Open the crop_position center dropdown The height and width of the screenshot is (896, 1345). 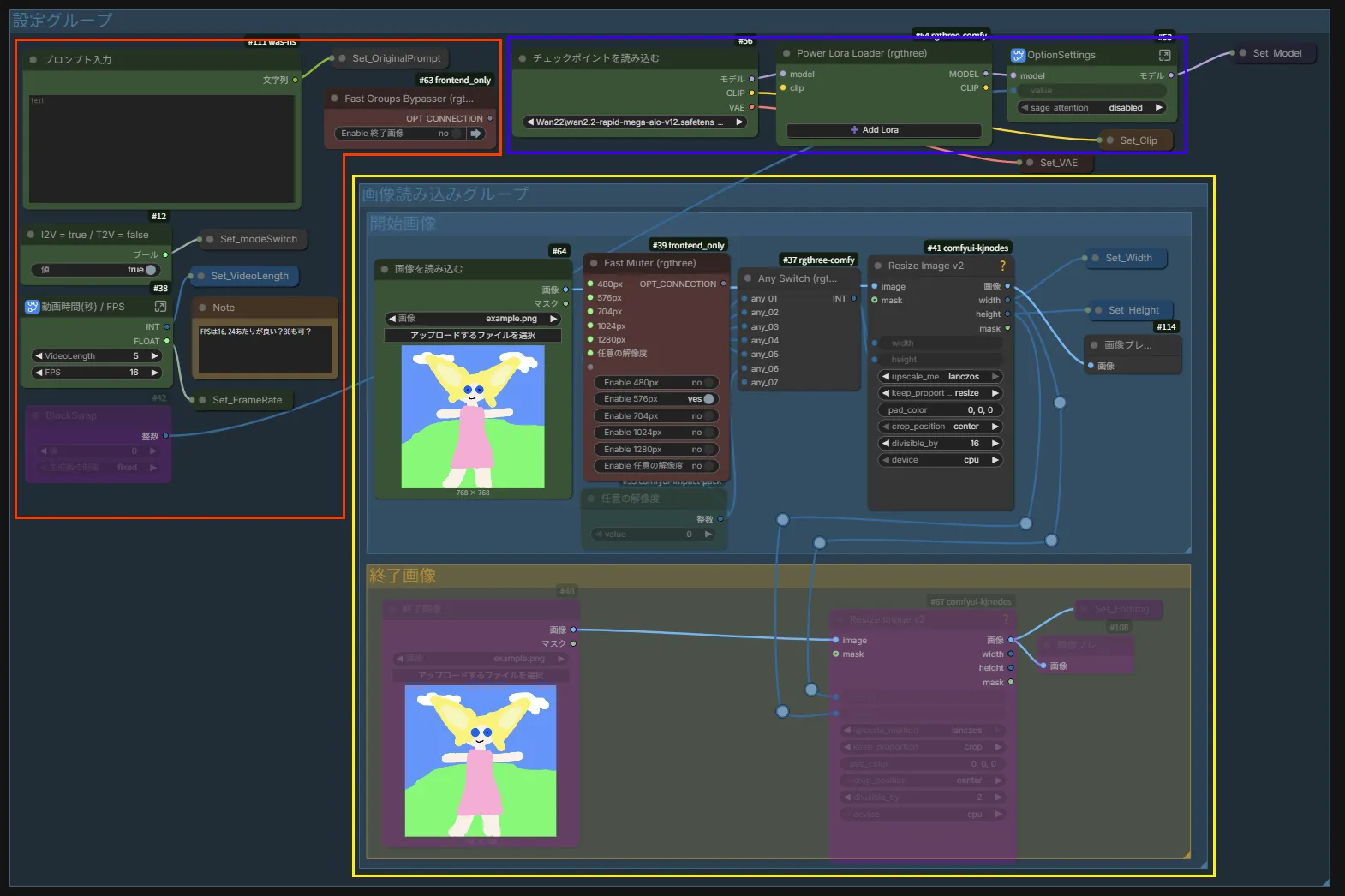pyautogui.click(x=940, y=427)
